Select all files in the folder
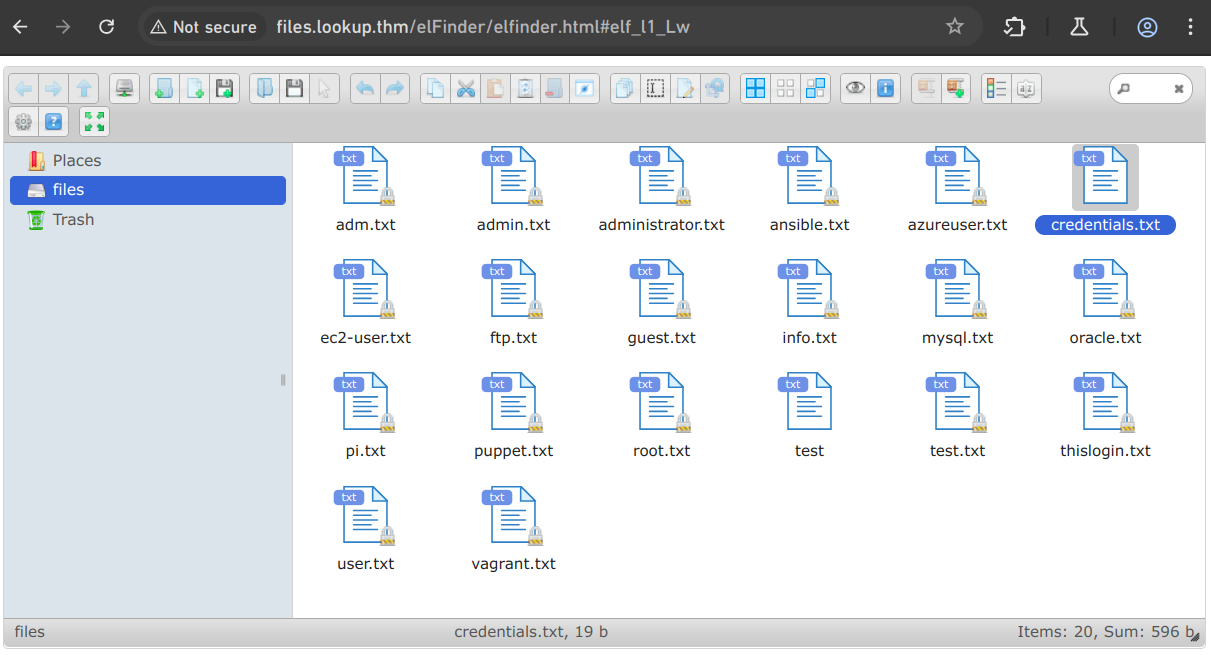The image size is (1211, 655). coord(756,89)
